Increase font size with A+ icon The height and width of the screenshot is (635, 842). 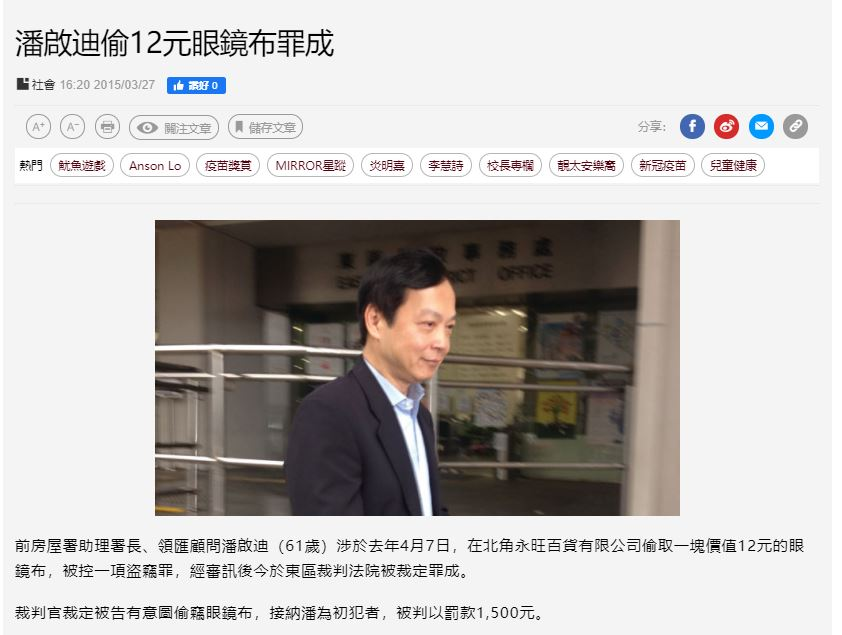[x=39, y=127]
